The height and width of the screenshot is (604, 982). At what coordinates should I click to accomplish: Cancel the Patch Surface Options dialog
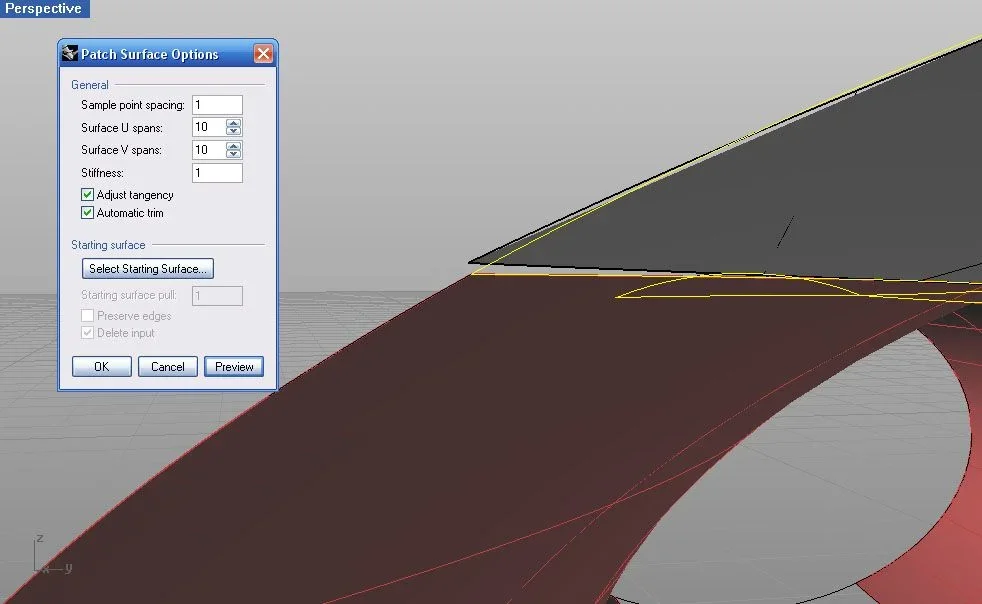tap(168, 367)
